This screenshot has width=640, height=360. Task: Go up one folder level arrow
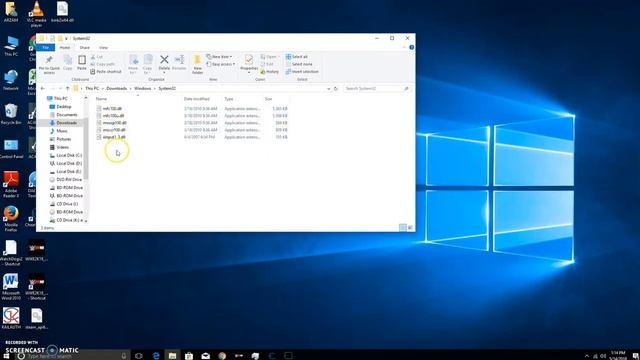[x=67, y=89]
